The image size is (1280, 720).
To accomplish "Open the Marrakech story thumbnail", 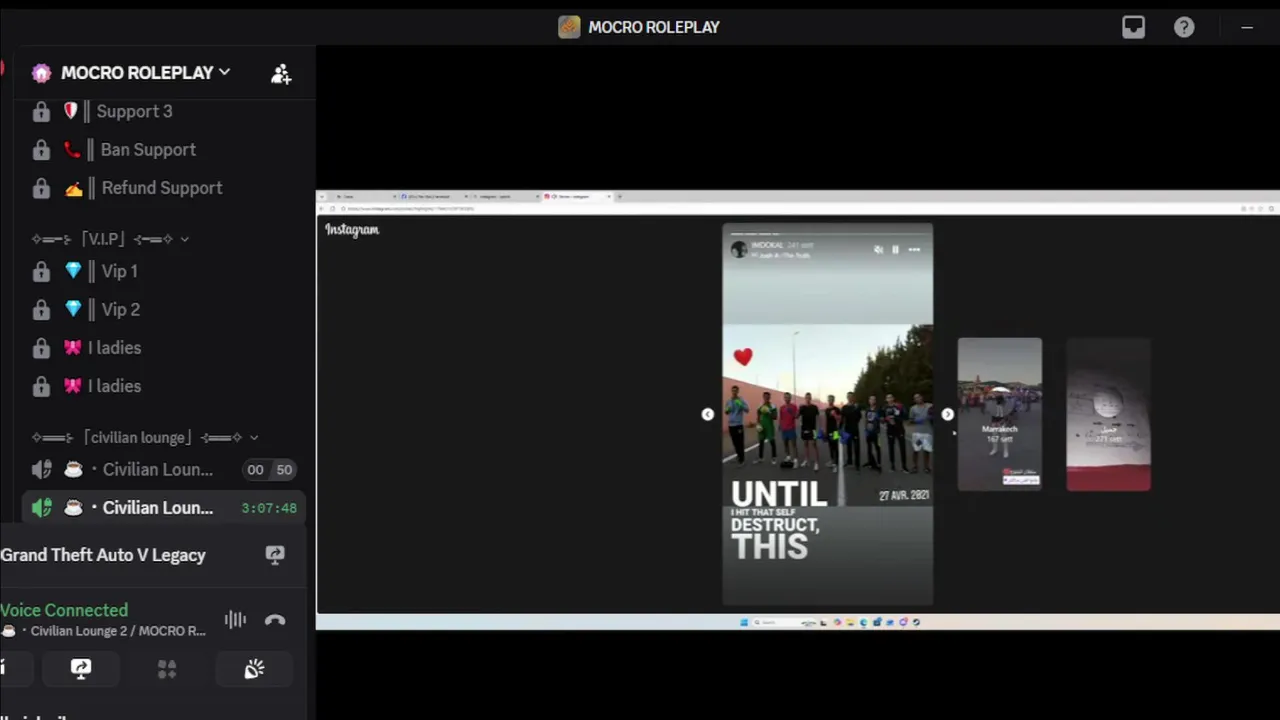I will point(1000,414).
